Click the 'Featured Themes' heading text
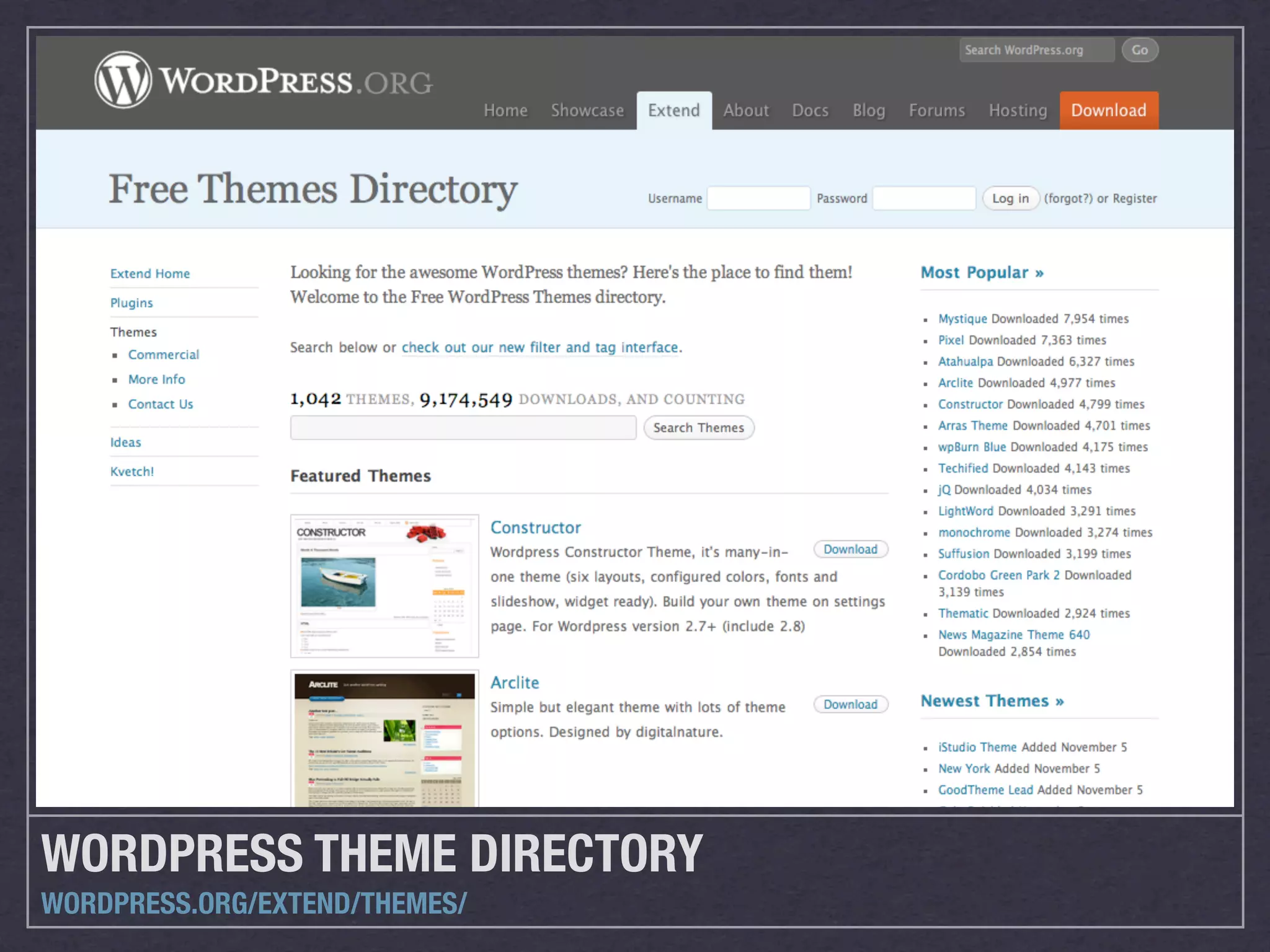The width and height of the screenshot is (1270, 952). pyautogui.click(x=360, y=476)
